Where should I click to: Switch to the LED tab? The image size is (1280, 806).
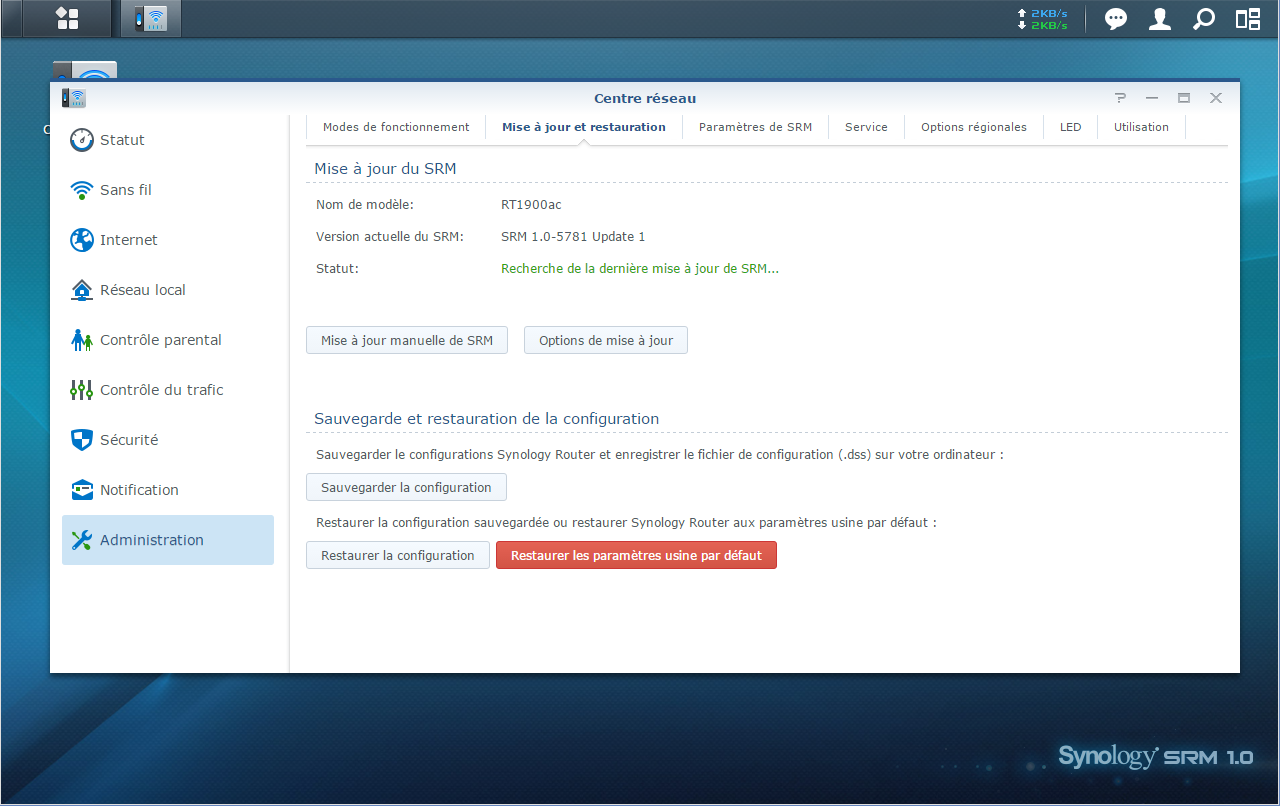[1070, 127]
